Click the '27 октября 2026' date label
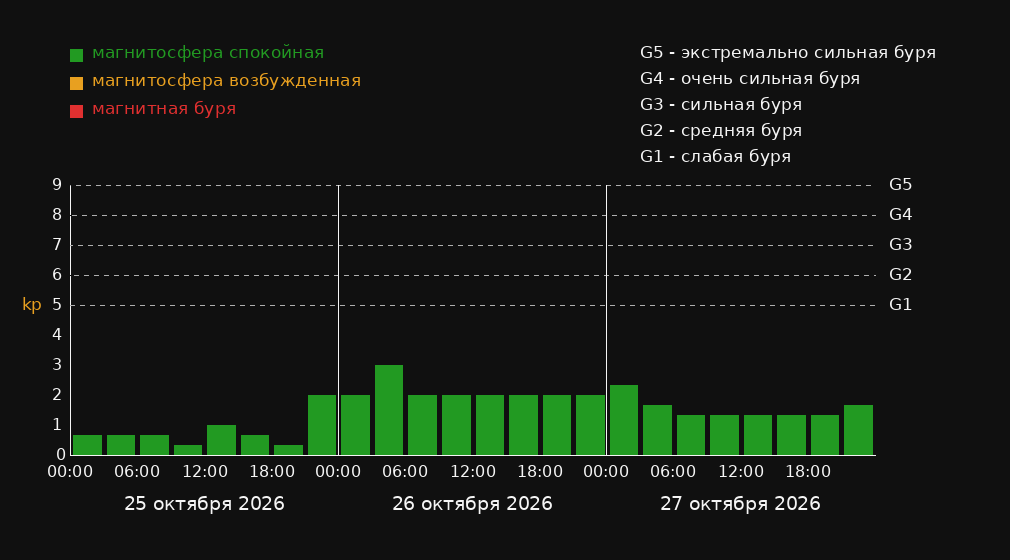1010x560 pixels. (740, 504)
